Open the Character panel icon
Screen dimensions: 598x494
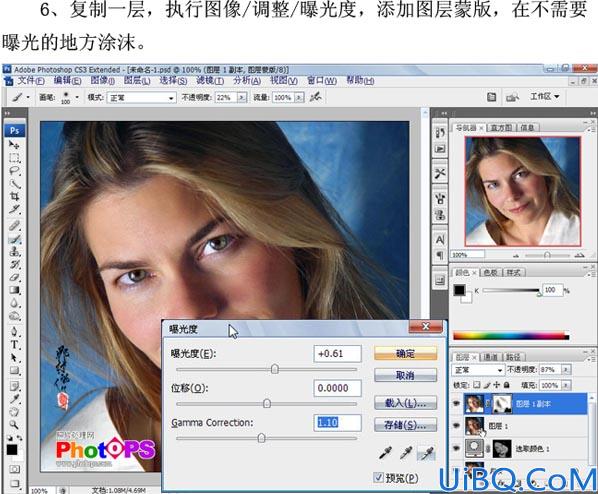tap(440, 240)
